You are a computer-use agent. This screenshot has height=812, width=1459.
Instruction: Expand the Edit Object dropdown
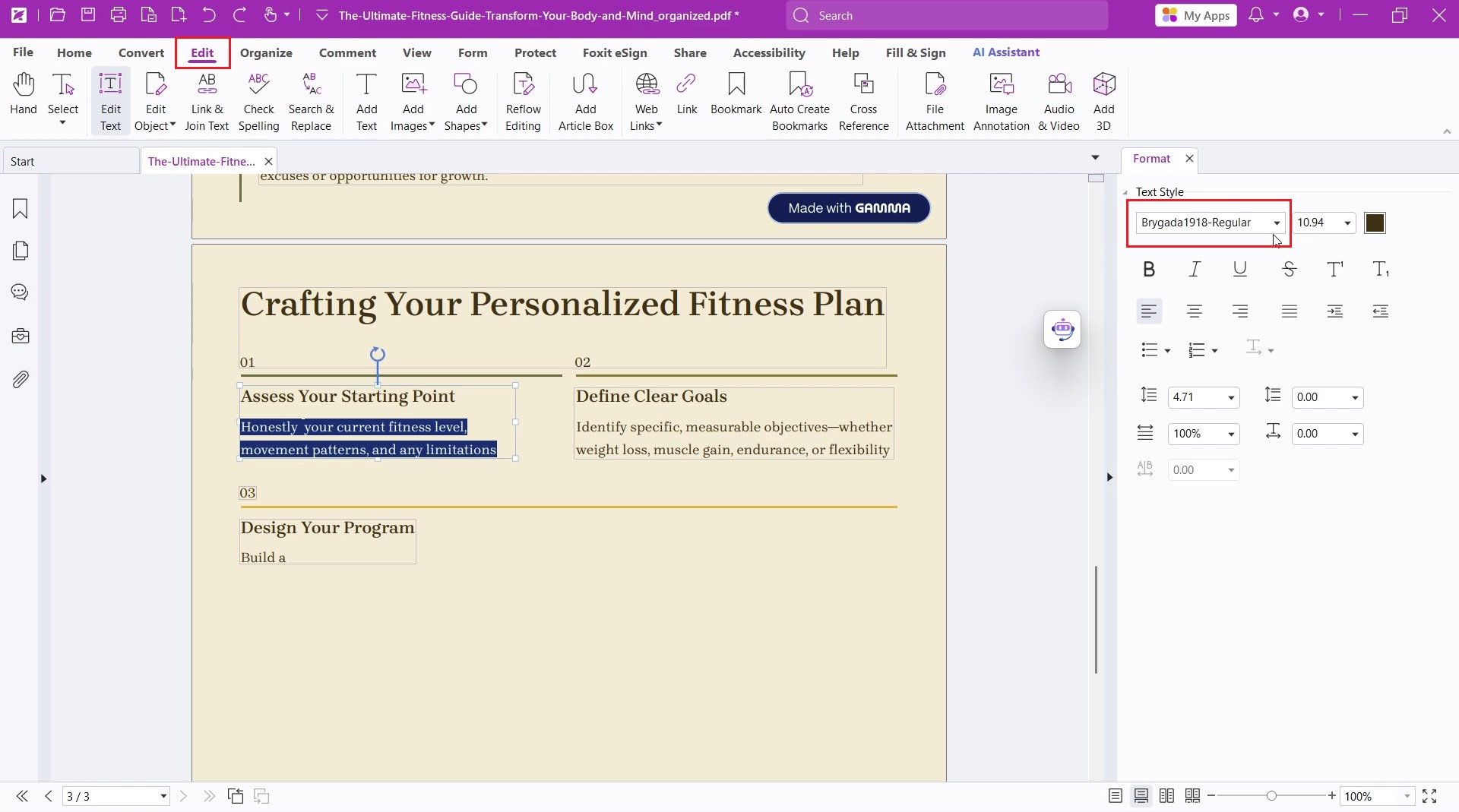click(x=173, y=125)
